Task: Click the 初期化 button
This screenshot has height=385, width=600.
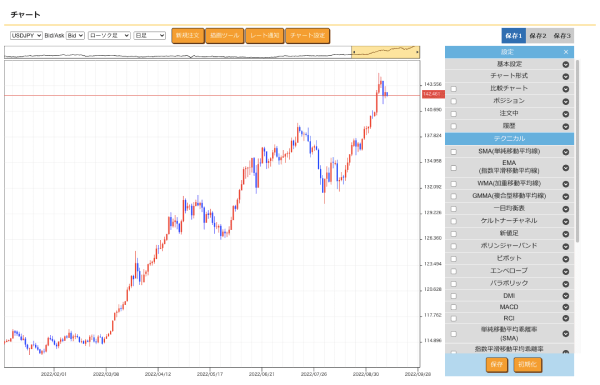Action: tap(528, 364)
